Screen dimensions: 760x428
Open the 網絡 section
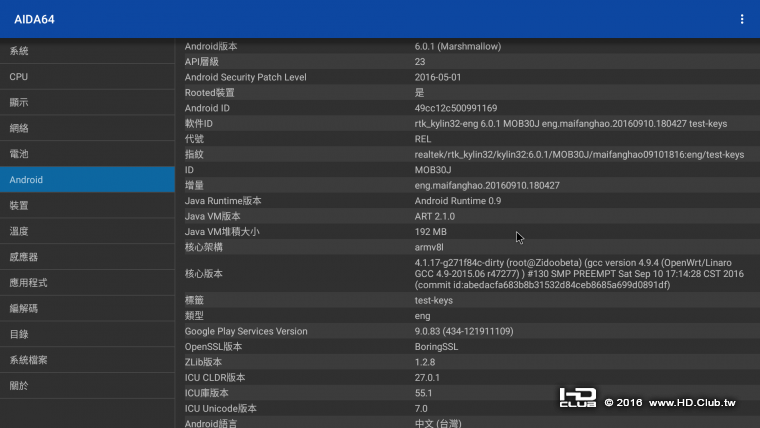[x=87, y=128]
